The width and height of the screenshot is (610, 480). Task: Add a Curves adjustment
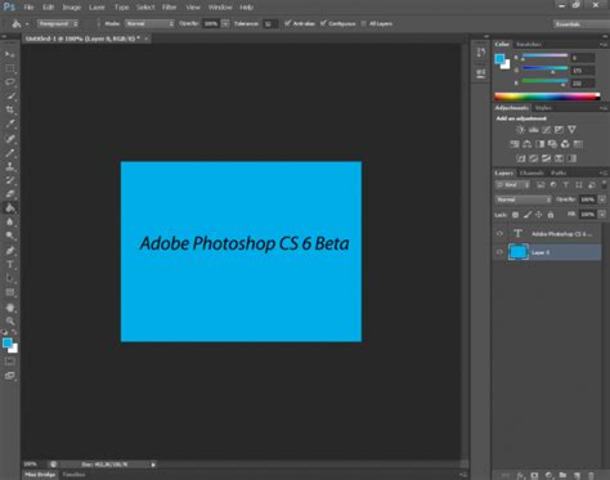pos(546,130)
